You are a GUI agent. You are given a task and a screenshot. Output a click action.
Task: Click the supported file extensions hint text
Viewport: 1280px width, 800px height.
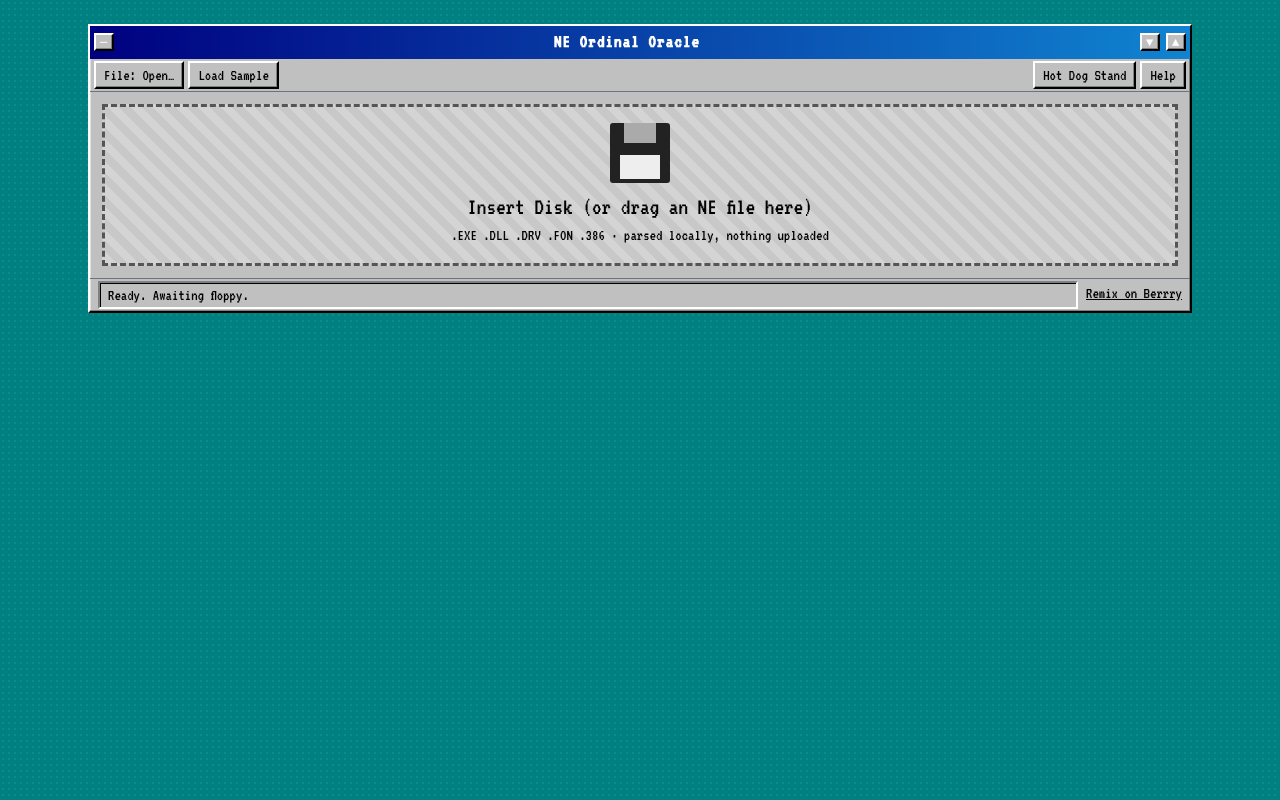coord(640,236)
